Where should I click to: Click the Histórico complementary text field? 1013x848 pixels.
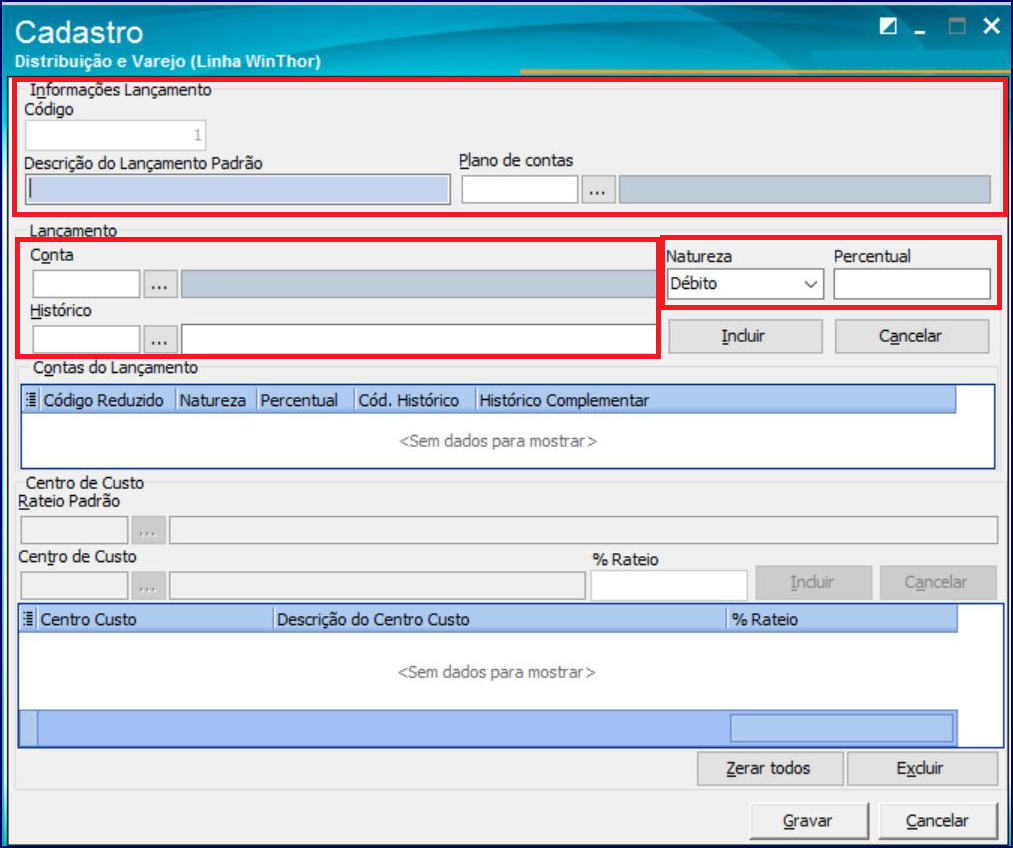(x=419, y=340)
